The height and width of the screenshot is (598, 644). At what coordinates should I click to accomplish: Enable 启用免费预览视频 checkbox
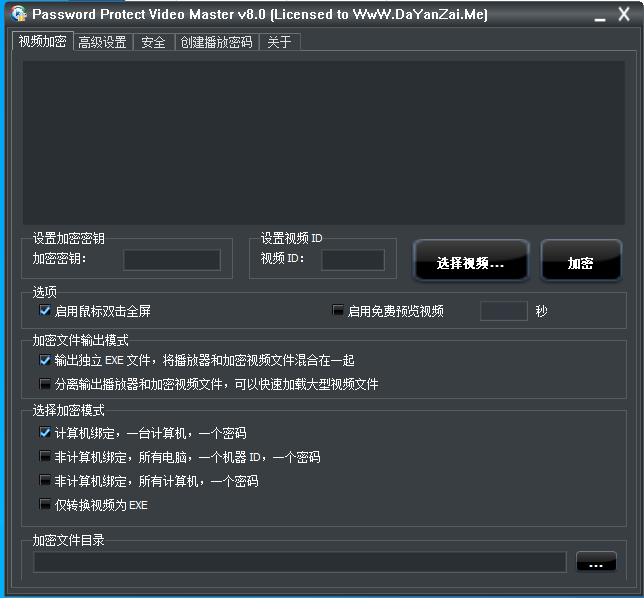pyautogui.click(x=338, y=310)
